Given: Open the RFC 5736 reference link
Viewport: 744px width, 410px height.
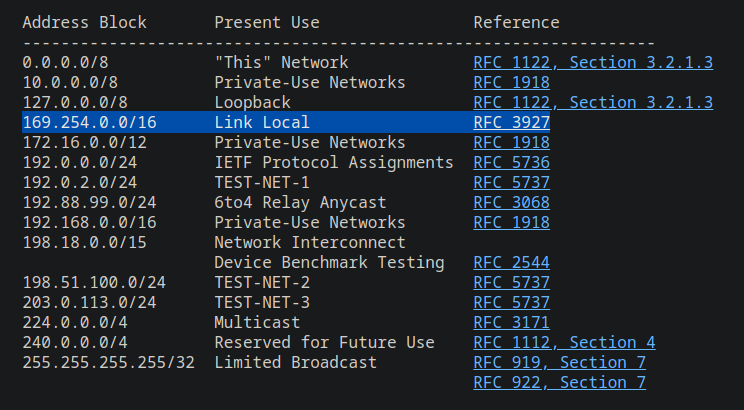Looking at the screenshot, I should pos(512,163).
